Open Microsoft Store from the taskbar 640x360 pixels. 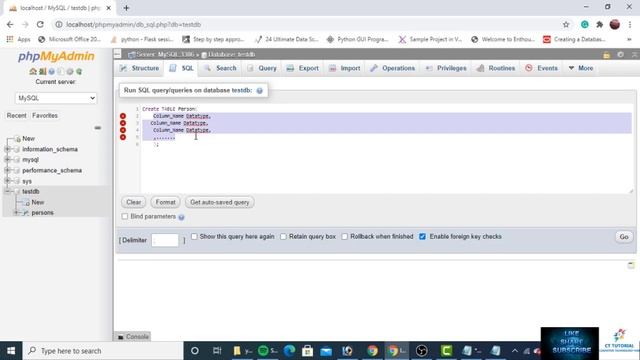click(x=307, y=351)
